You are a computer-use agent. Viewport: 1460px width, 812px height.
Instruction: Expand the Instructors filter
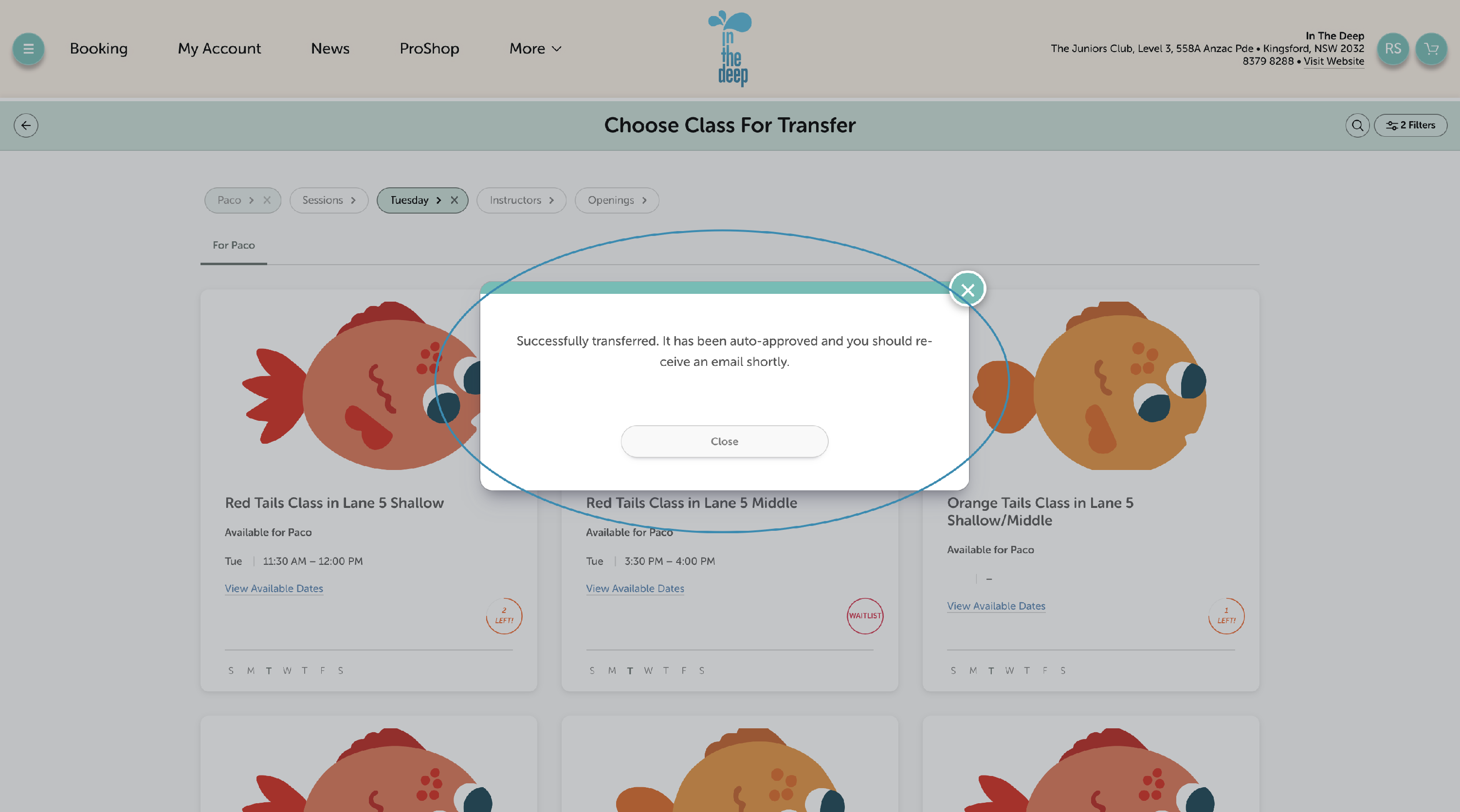[x=521, y=200]
